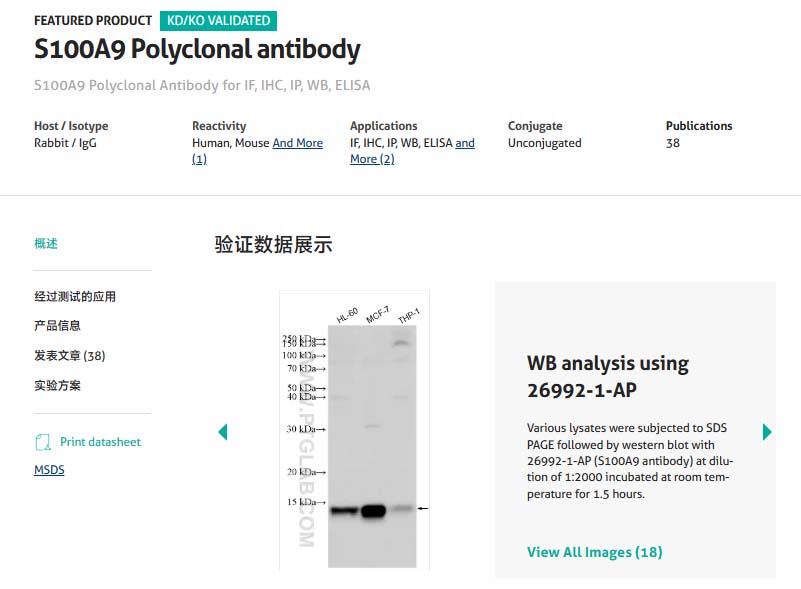Click the previous image left arrow
Viewport: 801px width, 589px height.
pos(223,432)
